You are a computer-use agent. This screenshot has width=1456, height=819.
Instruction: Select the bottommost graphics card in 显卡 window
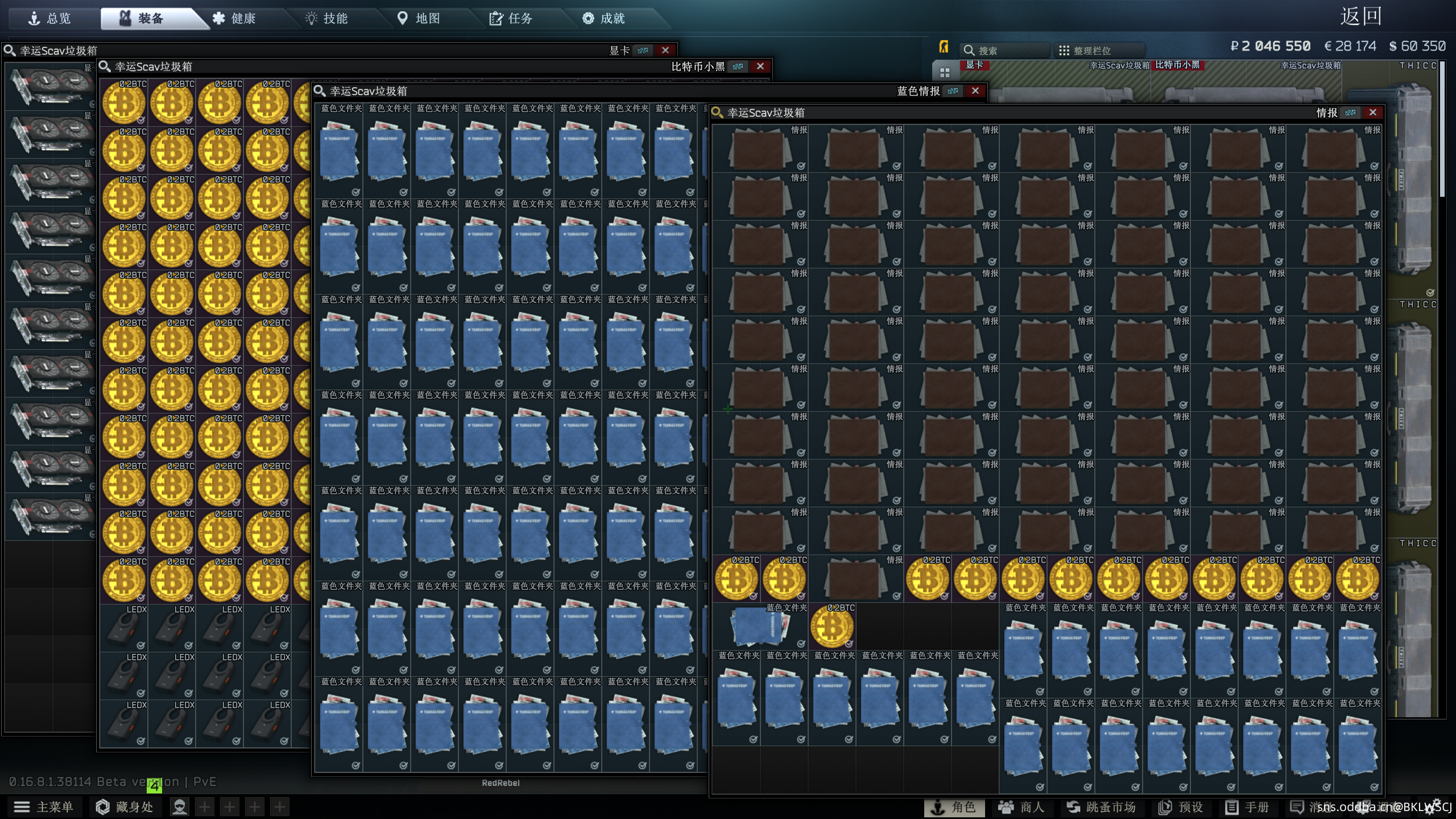50,516
